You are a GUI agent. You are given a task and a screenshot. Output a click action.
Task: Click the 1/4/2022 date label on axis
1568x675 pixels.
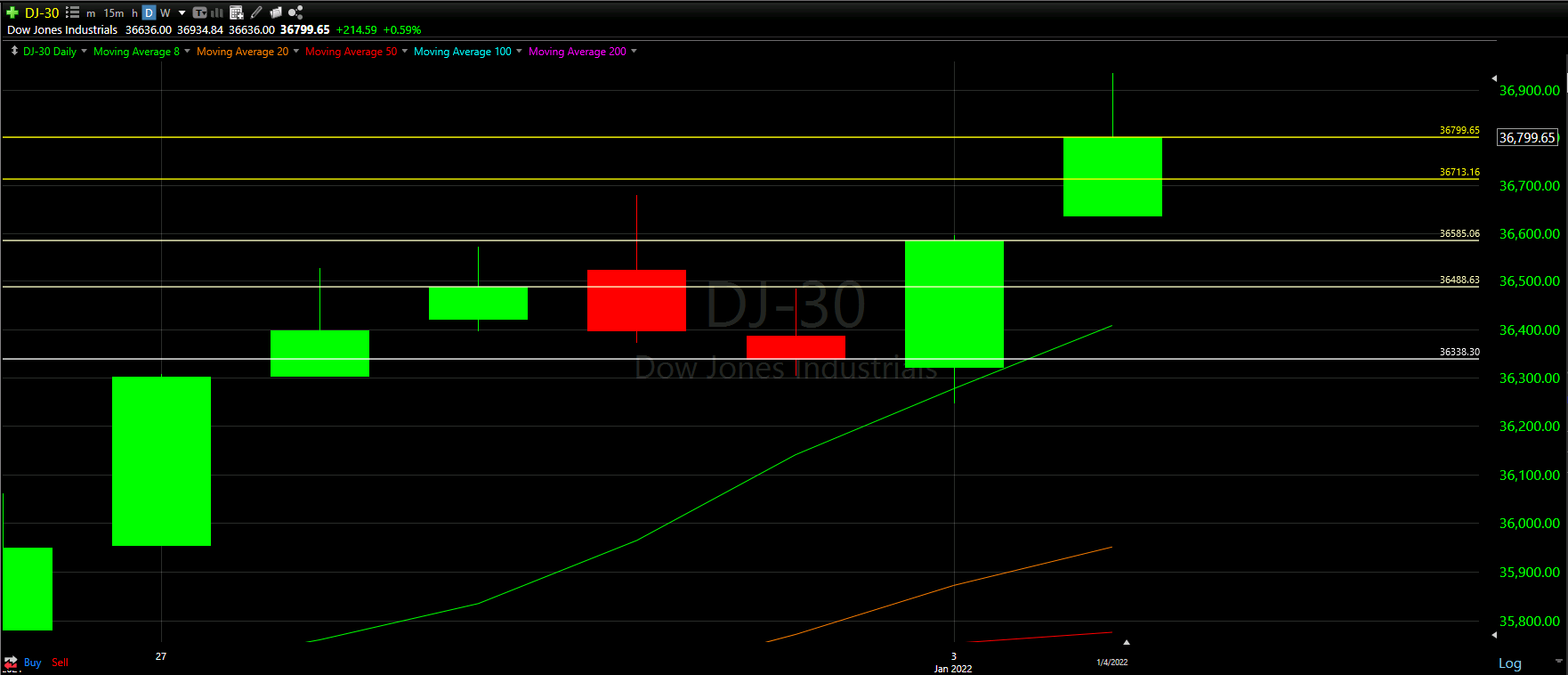pos(1112,663)
